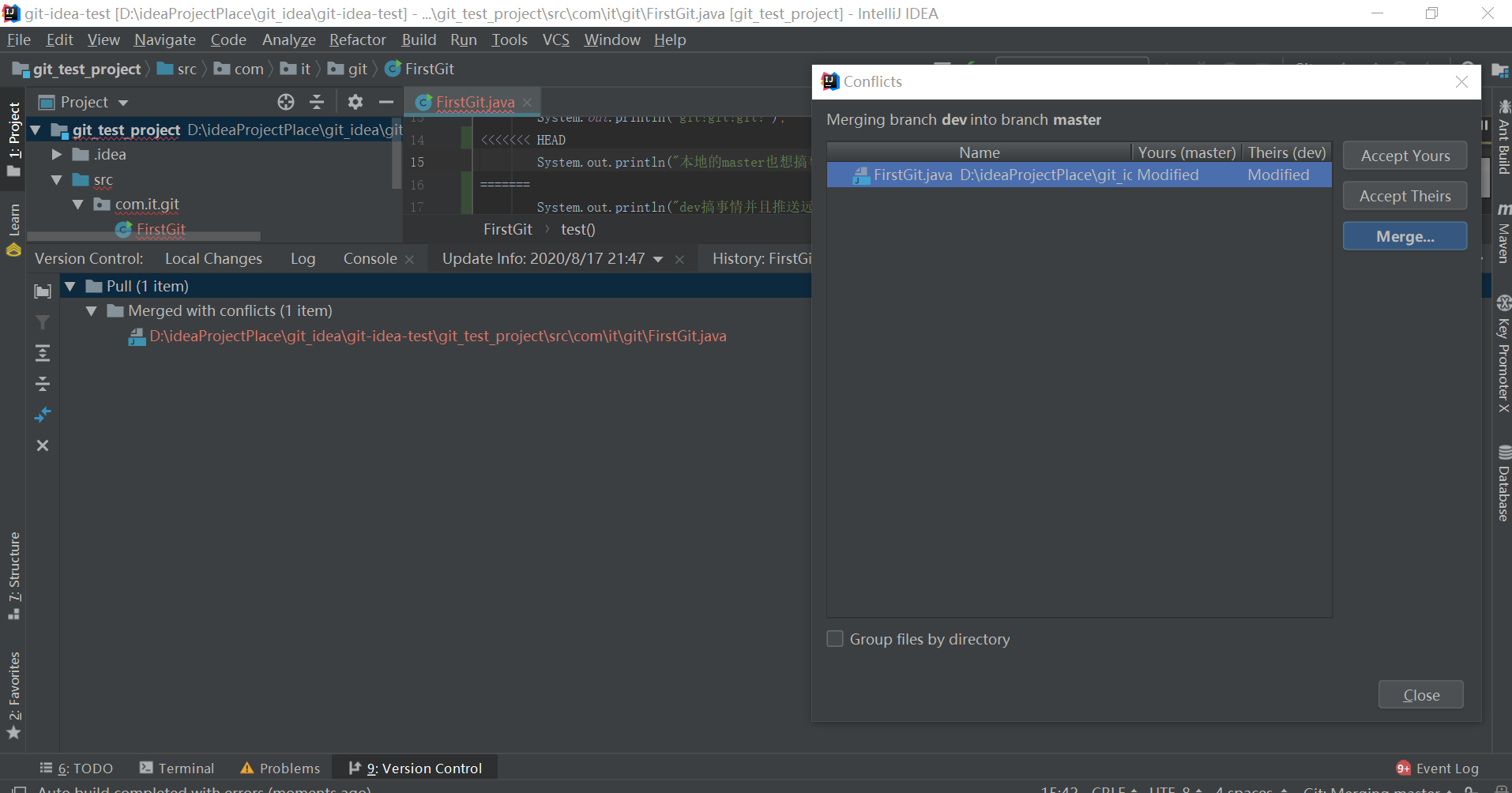Click the blue arrows diff icon
This screenshot has width=1512, height=793.
43,415
